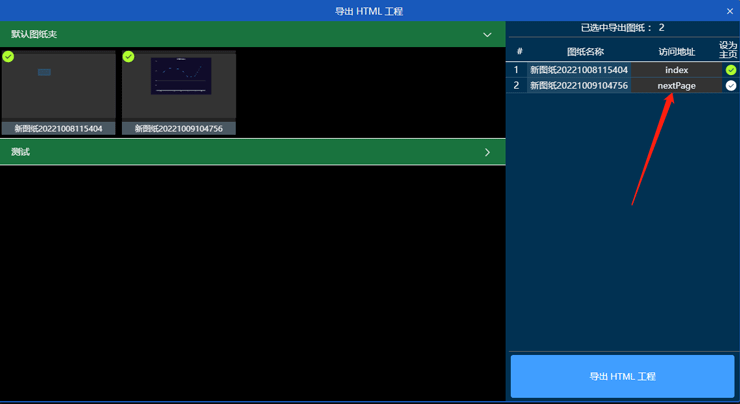Close the 导出 HTML 工程 dialog
Viewport: 740px width, 404px height.
point(730,11)
